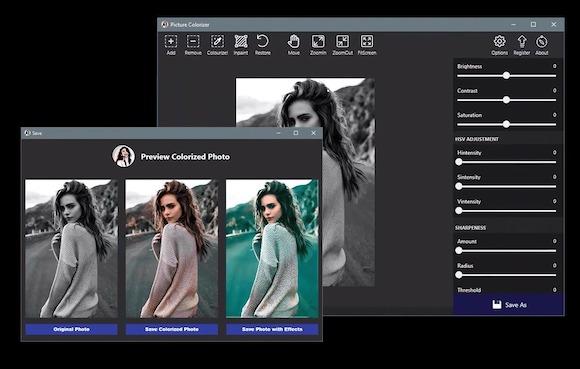580x369 pixels.
Task: Click the sharpness Radius slider handle
Action: 459,275
